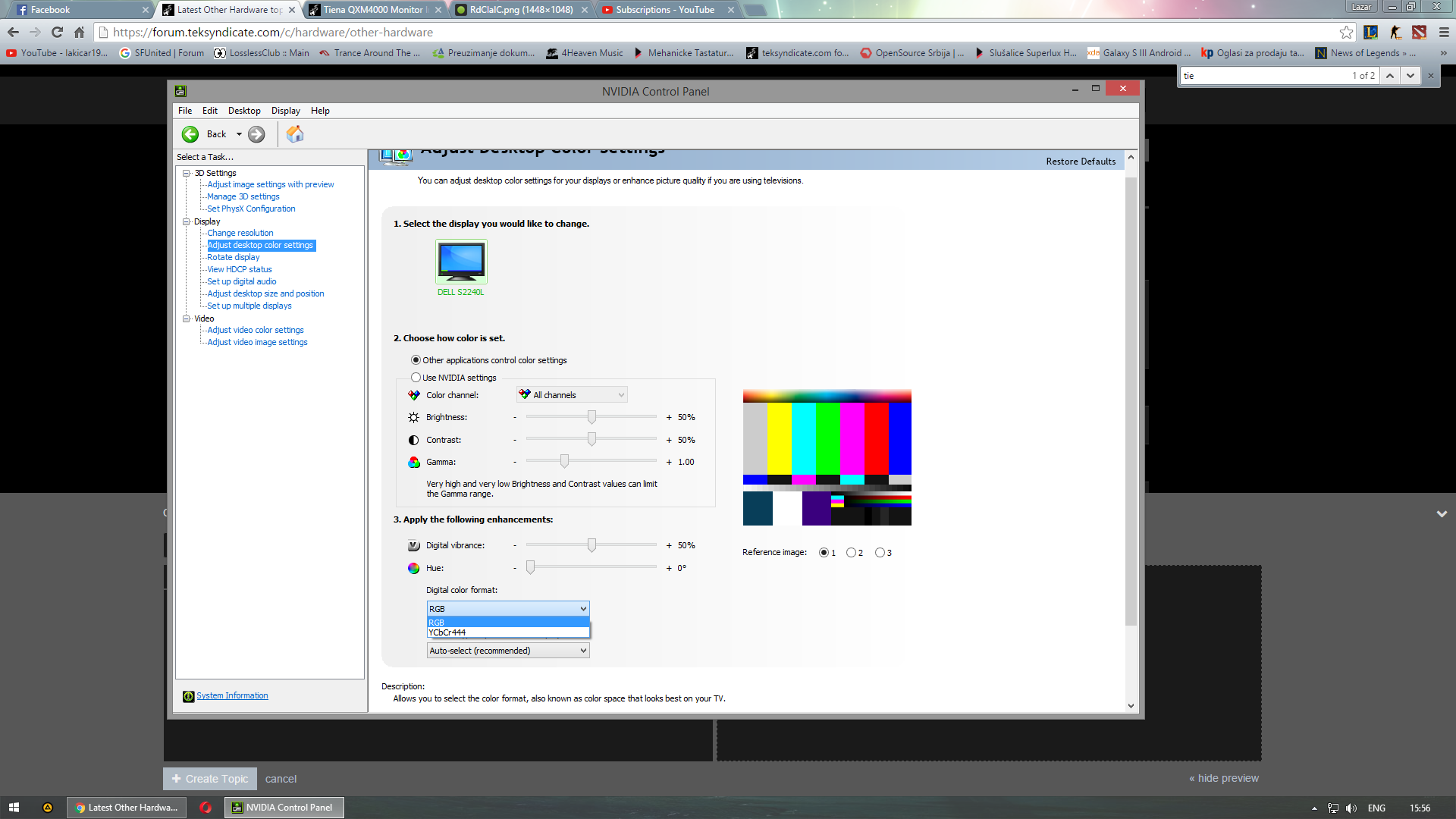Open the Back history dropdown arrow
The width and height of the screenshot is (1456, 819).
click(239, 134)
